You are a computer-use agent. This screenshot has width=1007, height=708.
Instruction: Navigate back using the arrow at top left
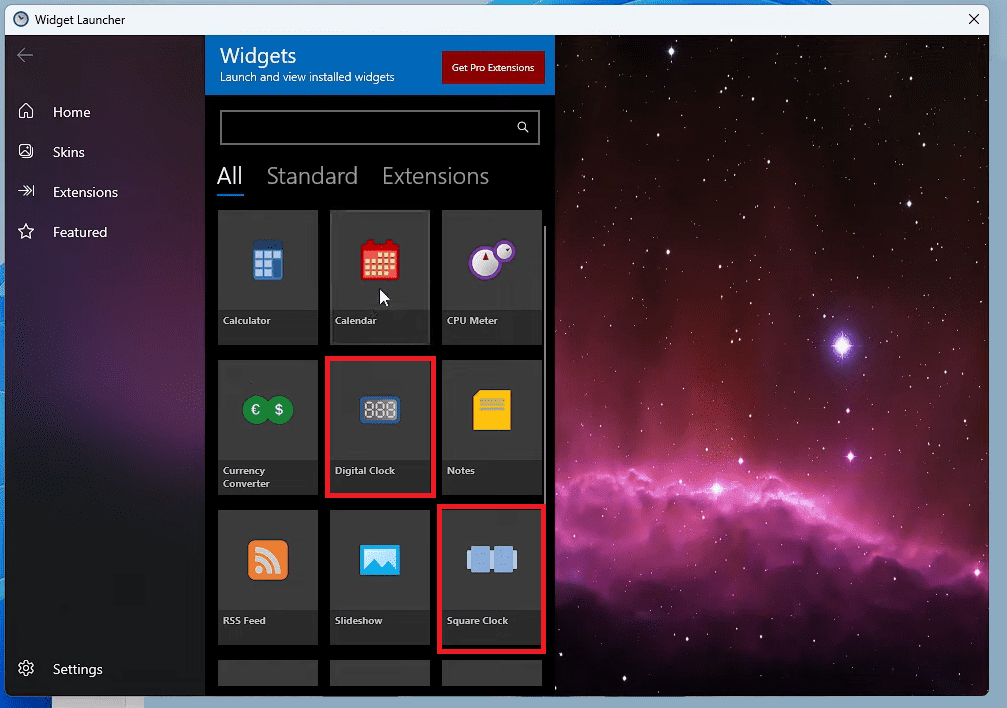[x=25, y=55]
